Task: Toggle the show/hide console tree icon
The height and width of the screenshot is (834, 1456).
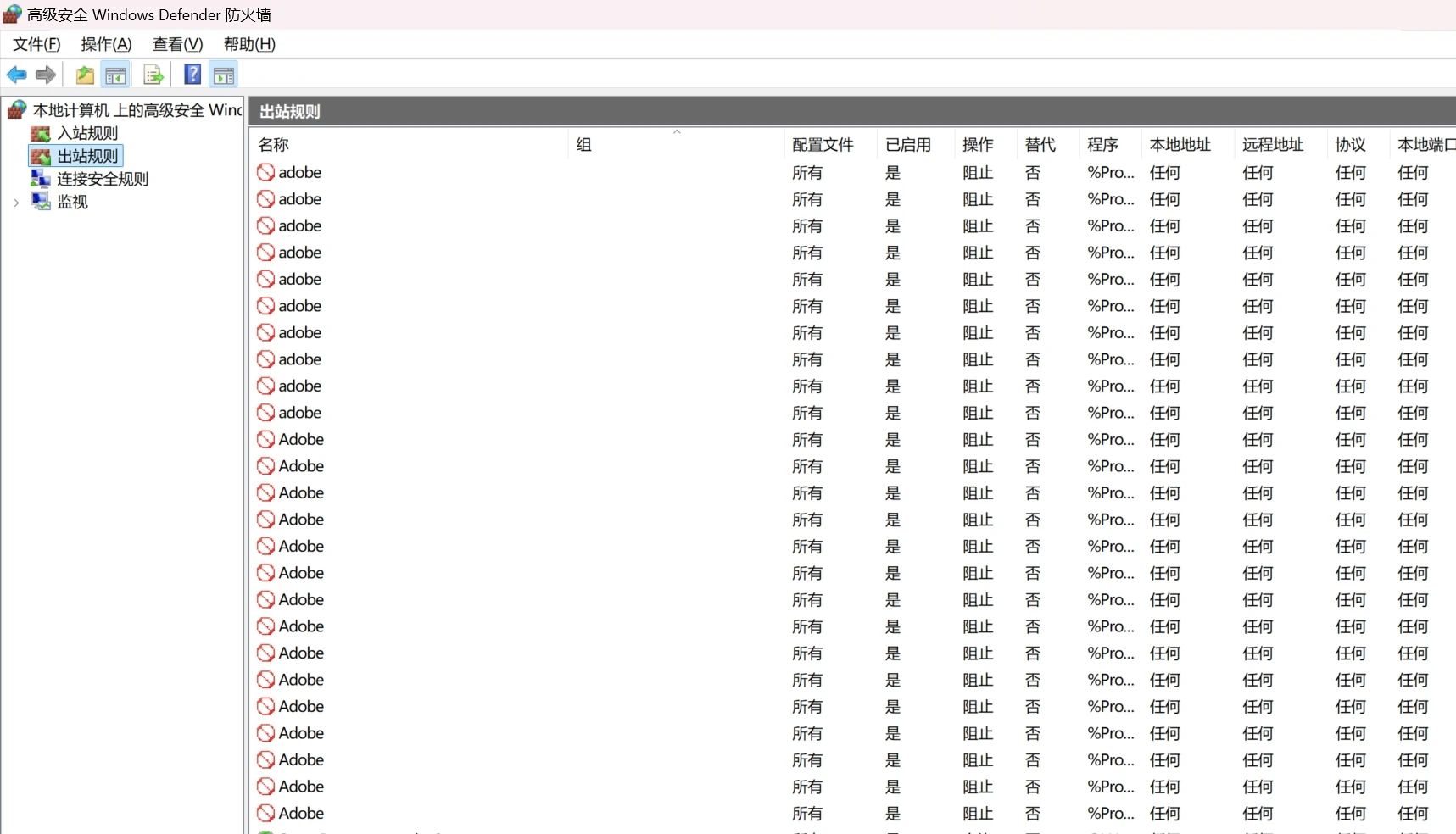Action: tap(116, 75)
